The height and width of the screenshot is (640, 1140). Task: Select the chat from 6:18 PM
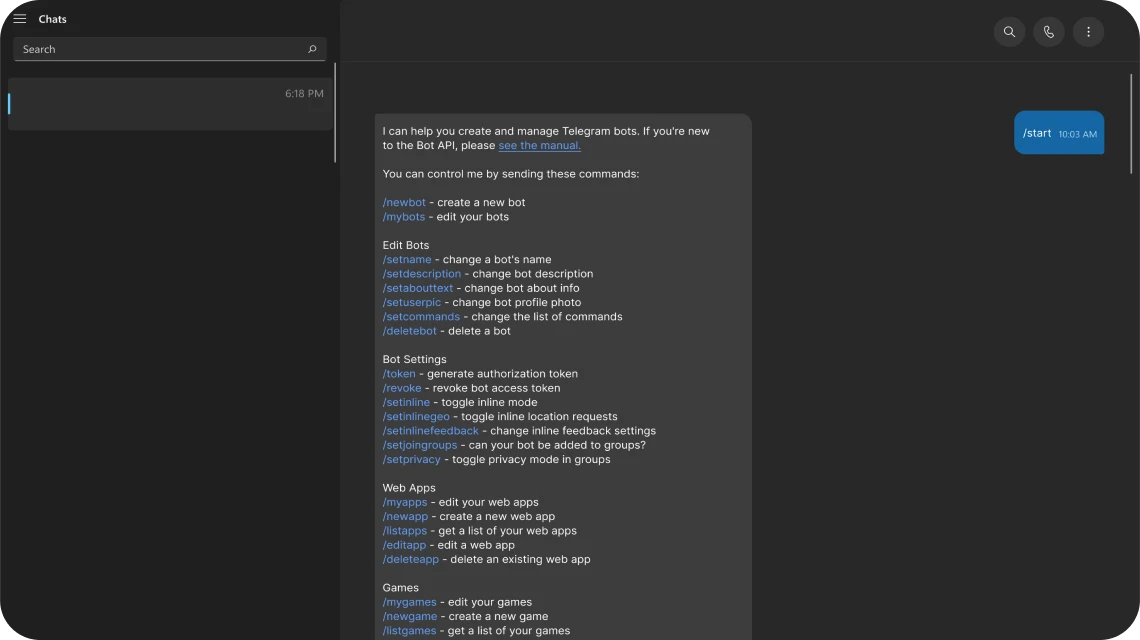click(169, 104)
